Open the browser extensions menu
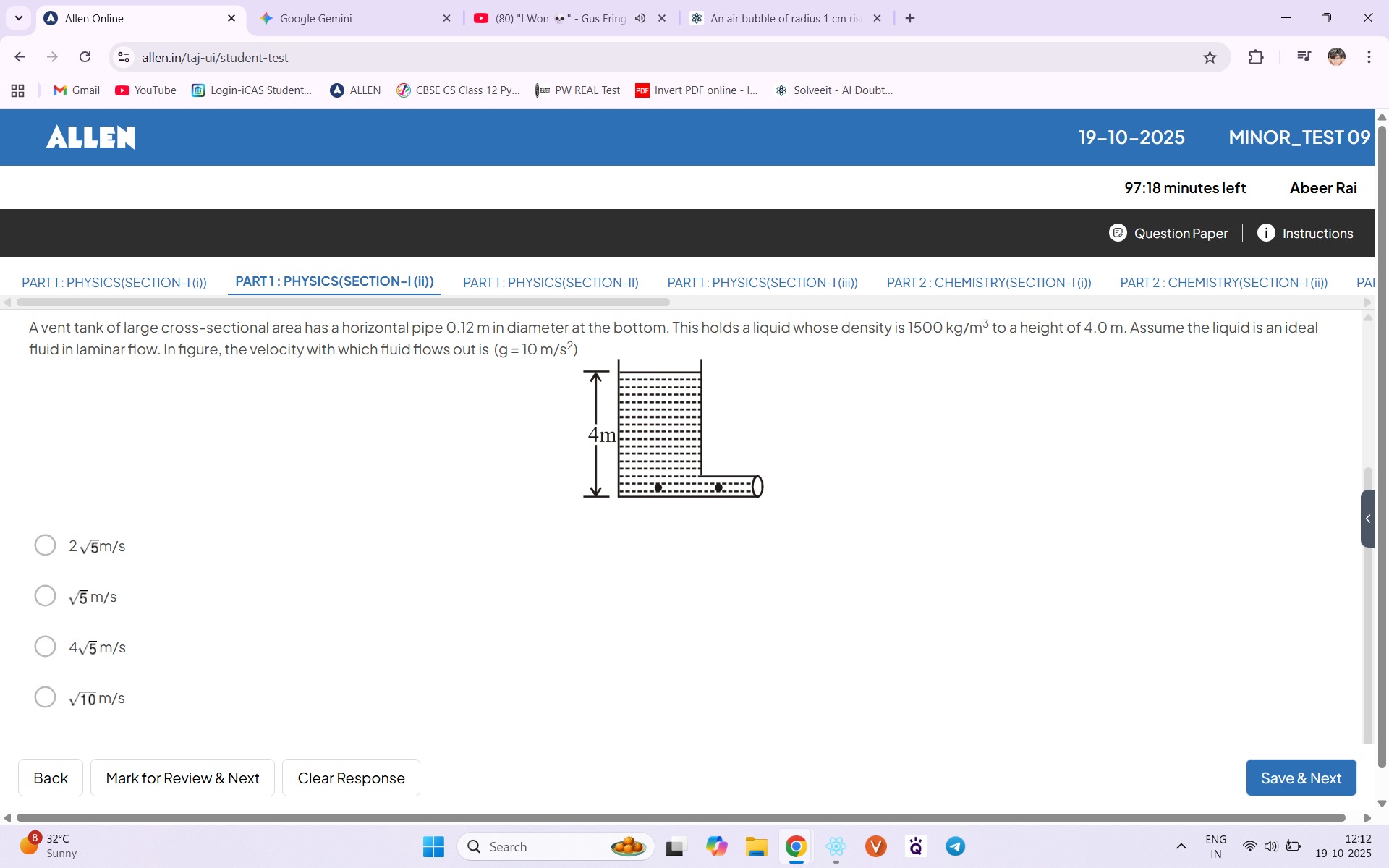 pos(1257,57)
